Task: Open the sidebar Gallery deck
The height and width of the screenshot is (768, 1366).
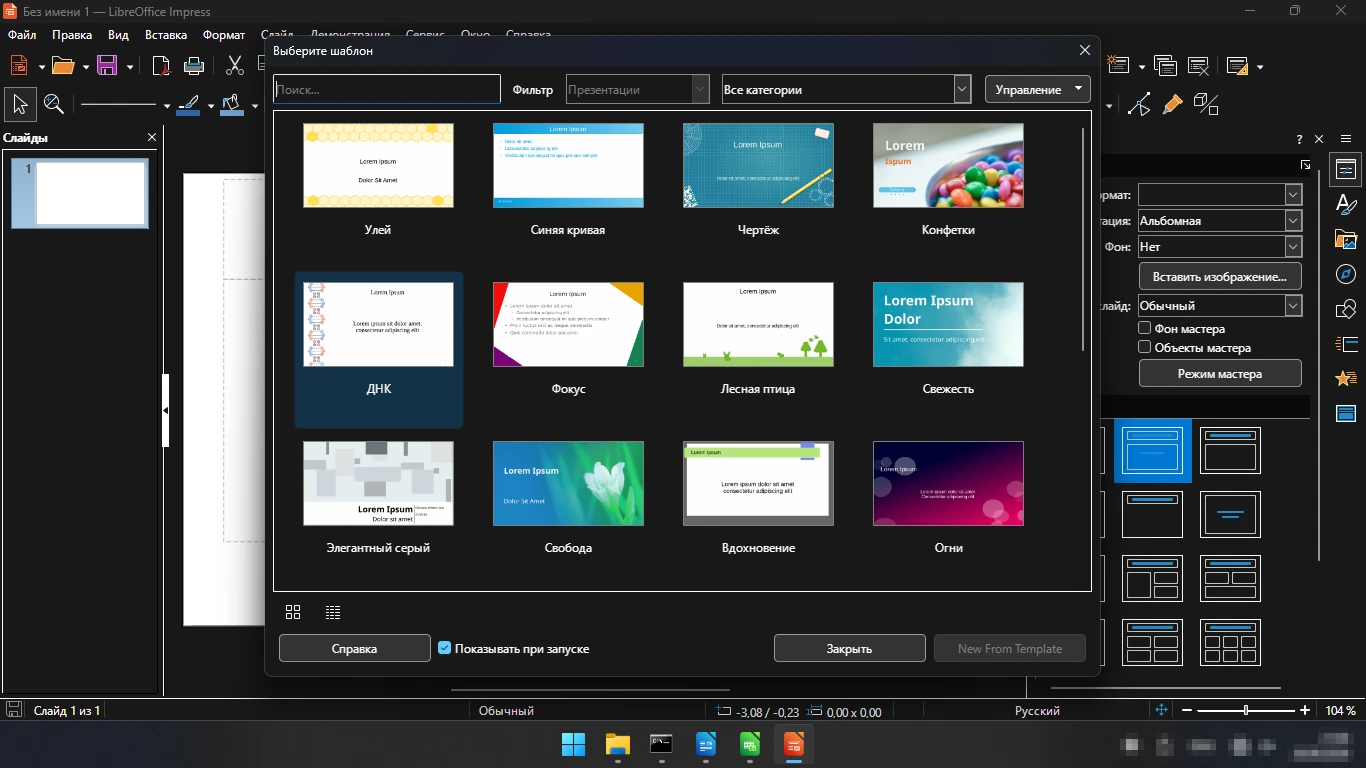Action: click(x=1346, y=240)
